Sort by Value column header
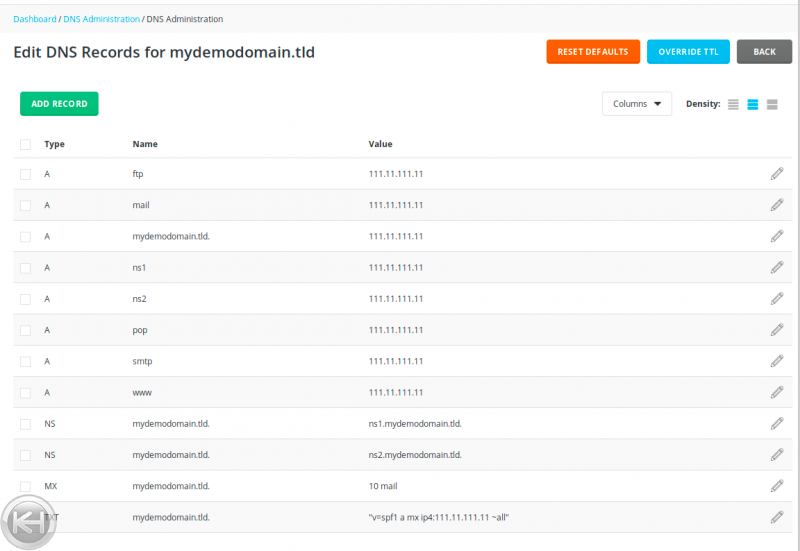Image resolution: width=800 pixels, height=551 pixels. click(x=380, y=144)
